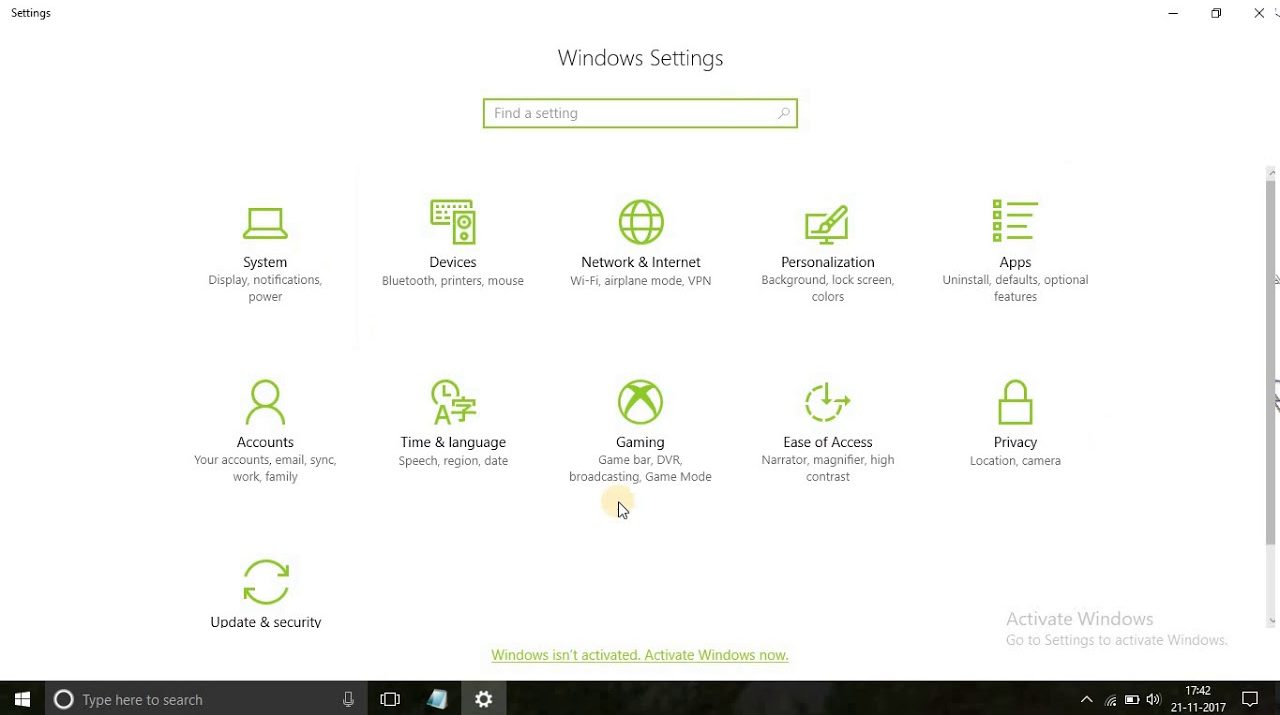Open the Gaming Xbox icon
Screen dimensions: 1280x715
coord(640,402)
